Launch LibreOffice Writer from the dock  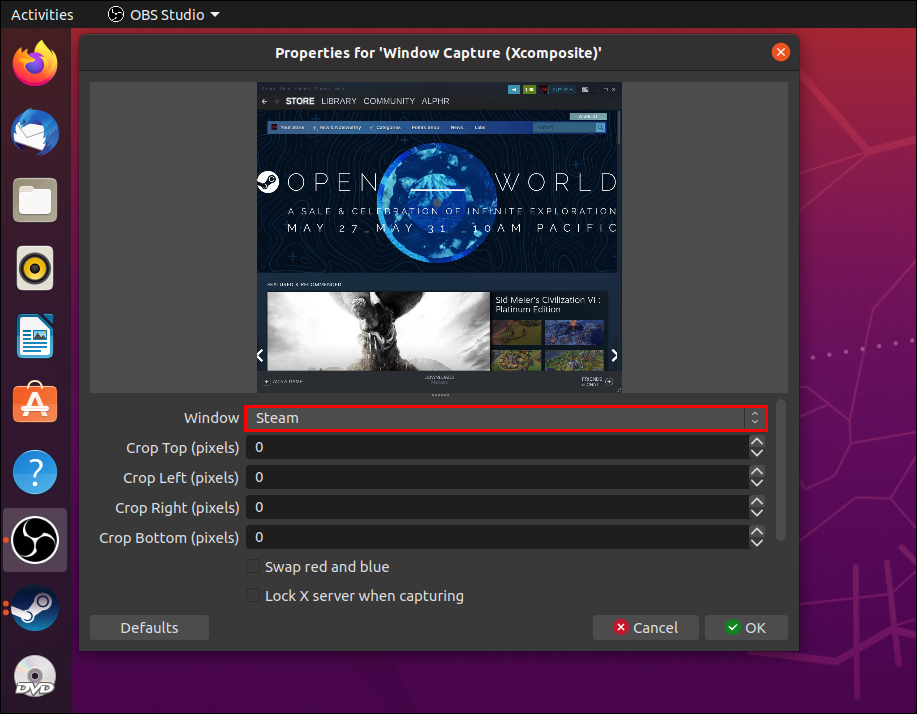click(36, 336)
